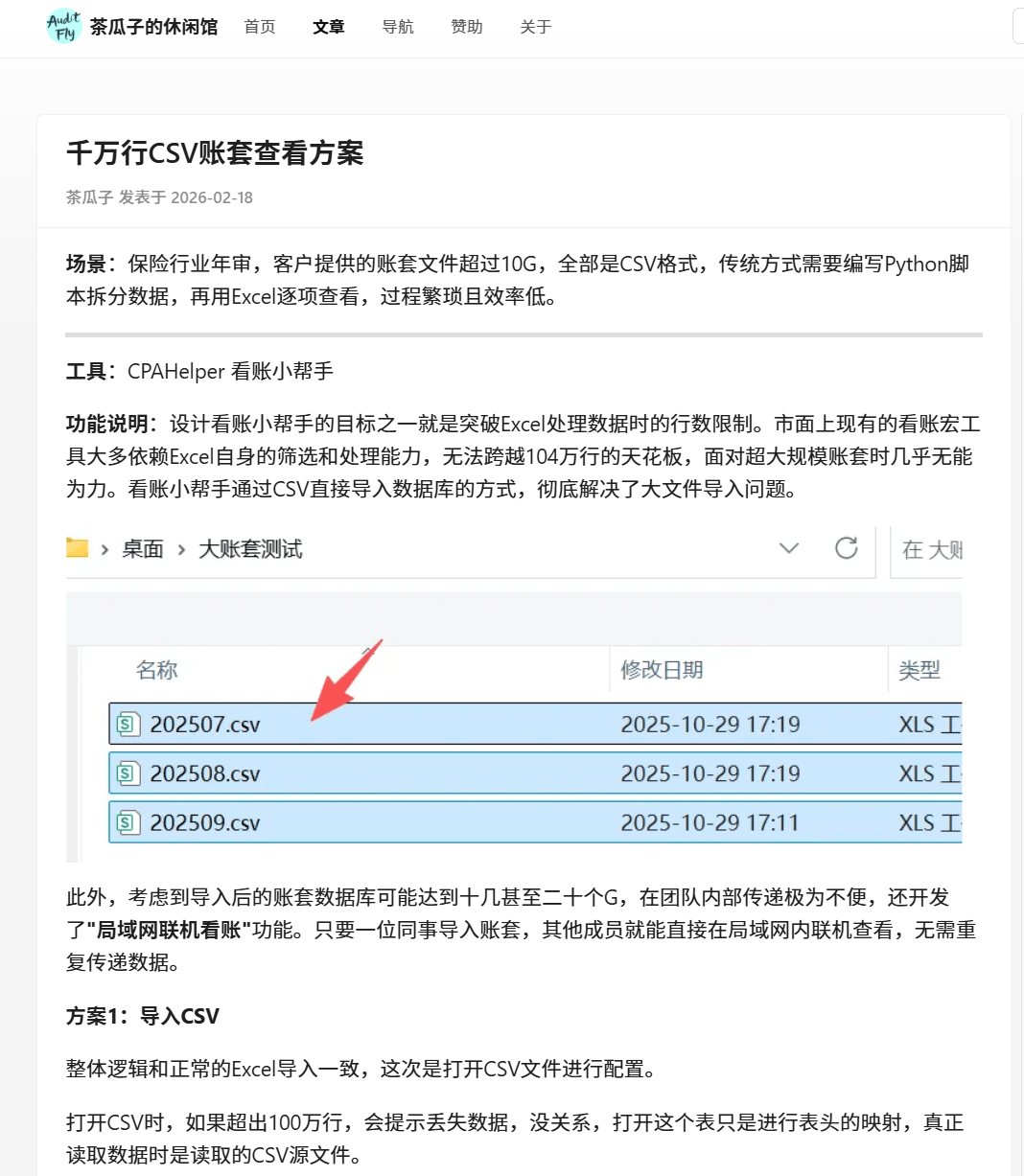1024x1176 pixels.
Task: Click the file icon of 202509.csv
Action: click(x=128, y=822)
